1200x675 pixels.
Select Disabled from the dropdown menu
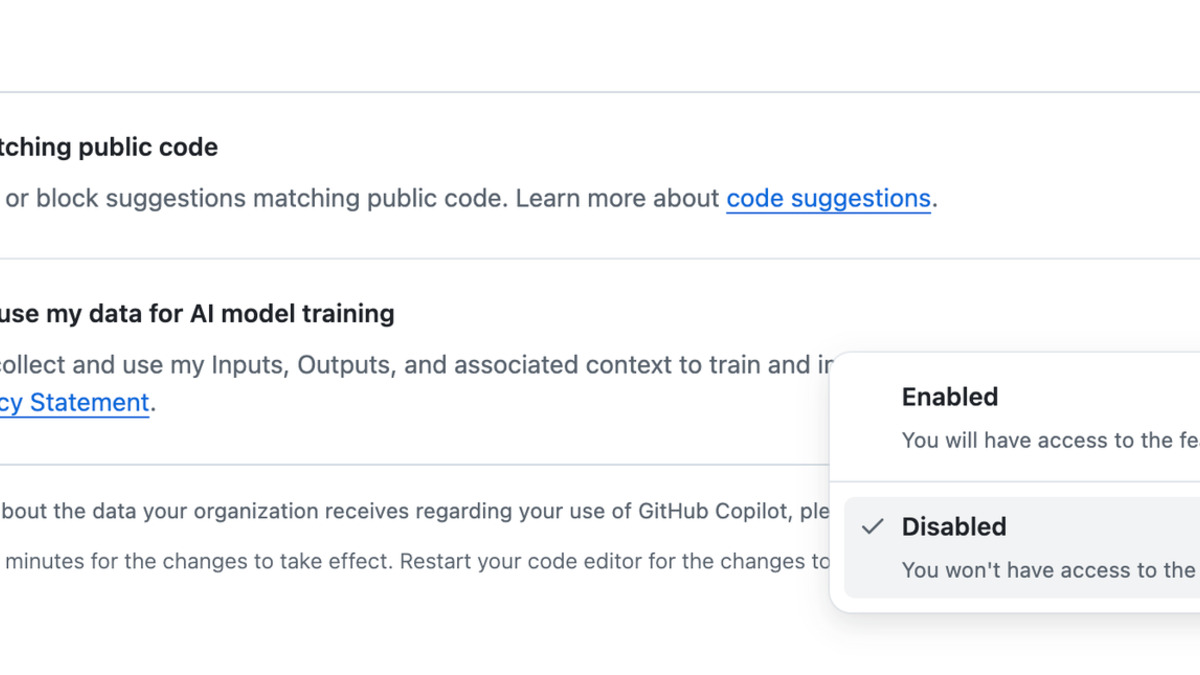(953, 526)
